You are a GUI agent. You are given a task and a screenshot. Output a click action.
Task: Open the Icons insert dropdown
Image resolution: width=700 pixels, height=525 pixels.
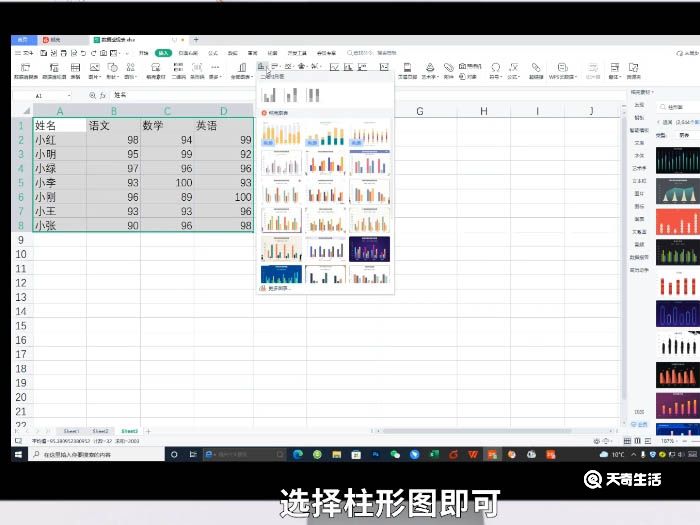(x=130, y=71)
